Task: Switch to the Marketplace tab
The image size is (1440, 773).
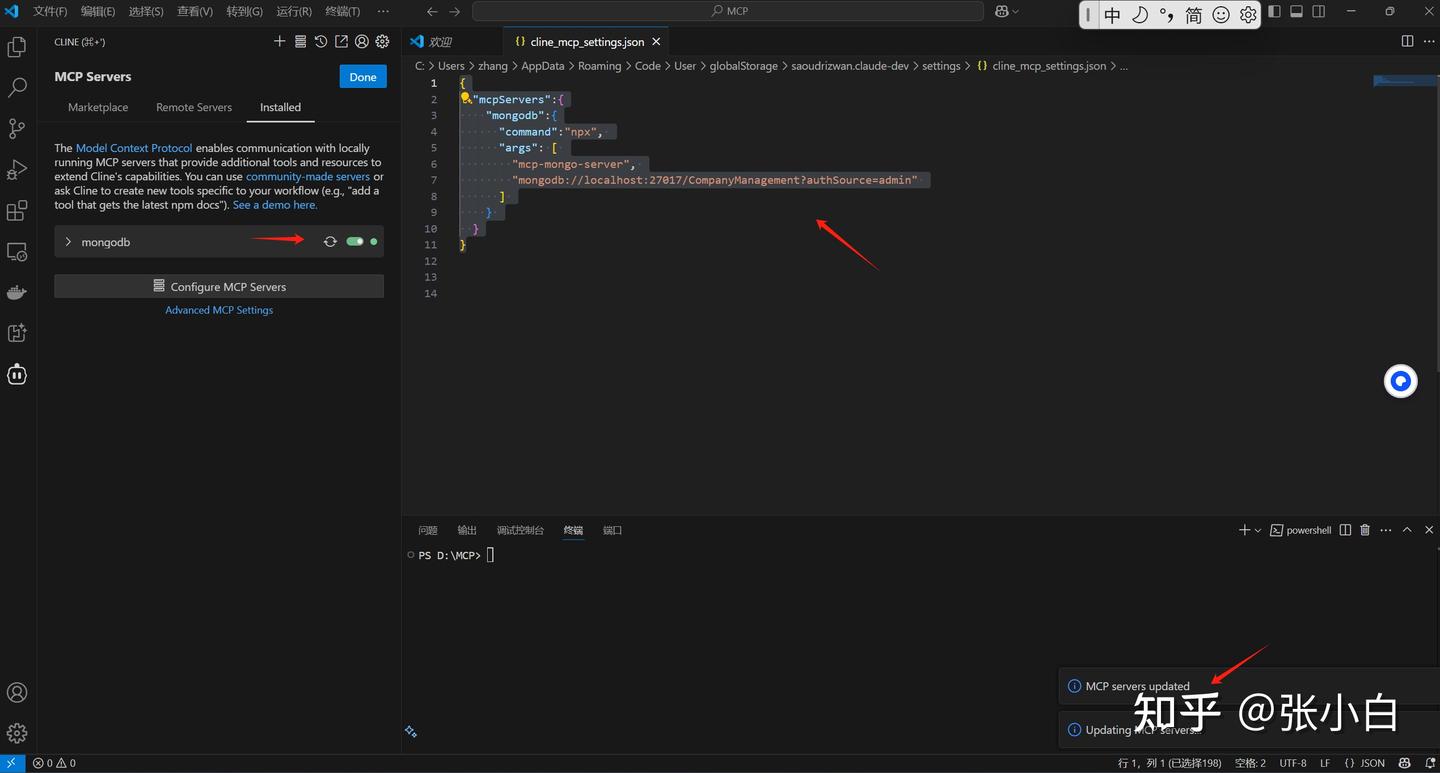Action: [98, 107]
